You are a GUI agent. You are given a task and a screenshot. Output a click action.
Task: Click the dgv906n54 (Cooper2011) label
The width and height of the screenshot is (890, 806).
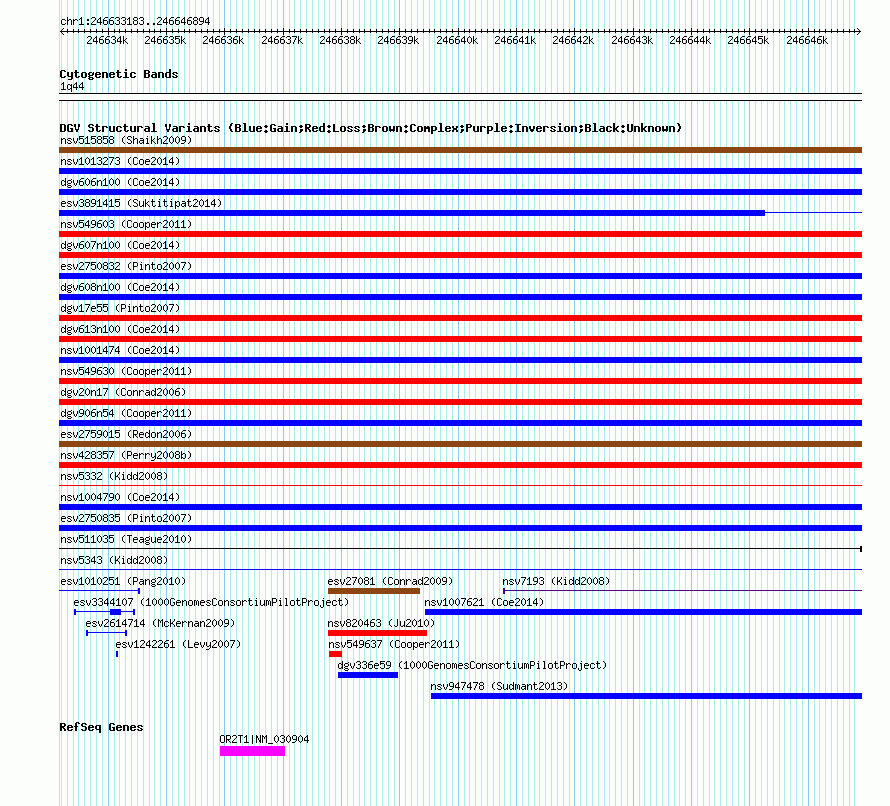(x=126, y=413)
